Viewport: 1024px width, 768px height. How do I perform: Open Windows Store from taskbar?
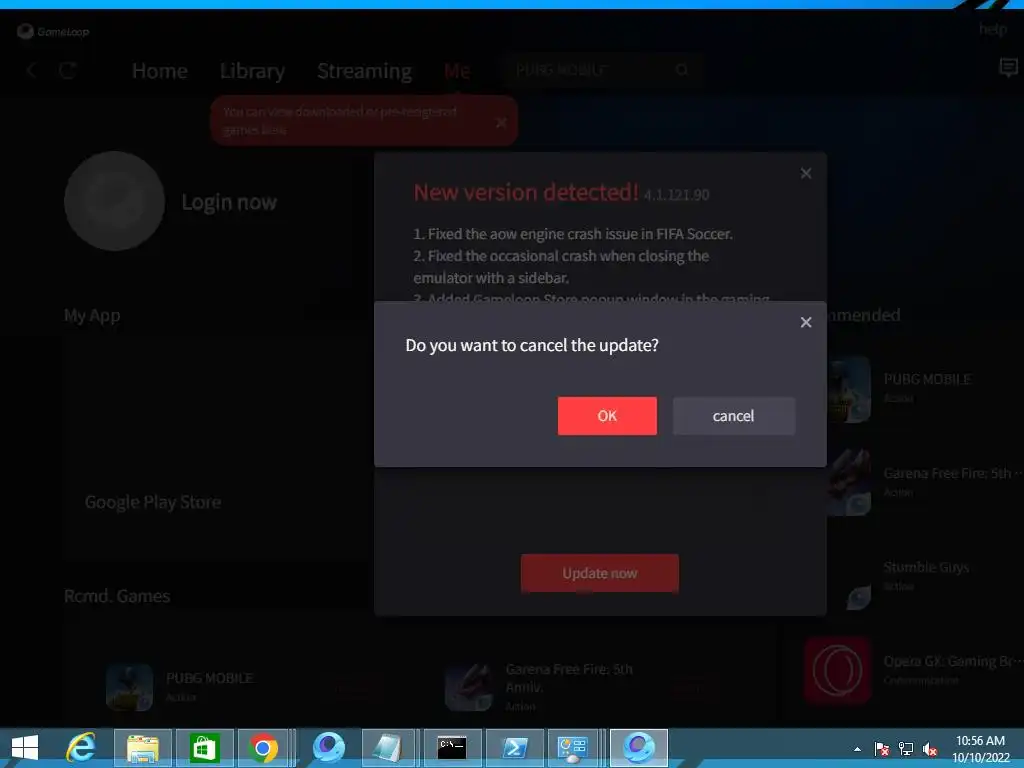[x=204, y=748]
